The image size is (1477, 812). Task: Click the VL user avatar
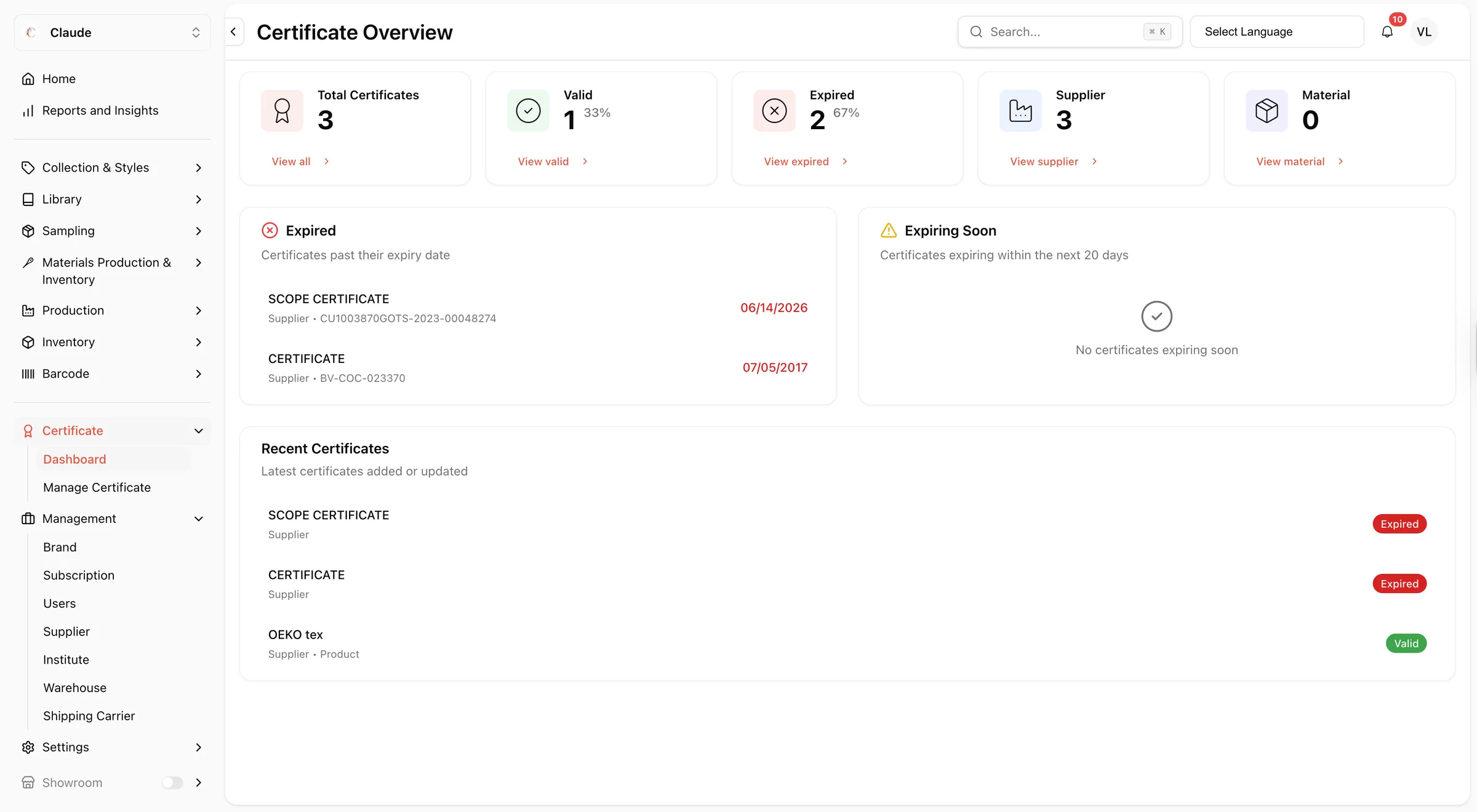(1424, 32)
